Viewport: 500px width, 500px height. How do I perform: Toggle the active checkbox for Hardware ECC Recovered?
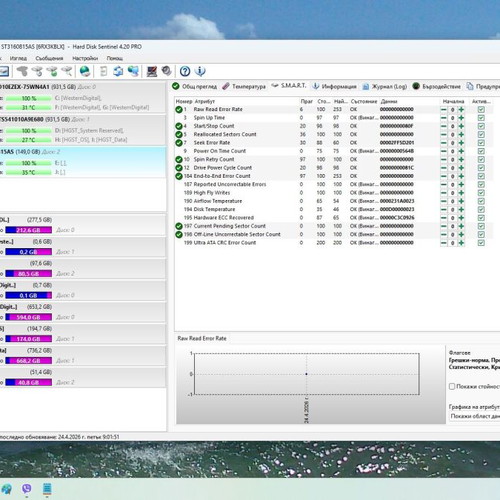coord(481,218)
